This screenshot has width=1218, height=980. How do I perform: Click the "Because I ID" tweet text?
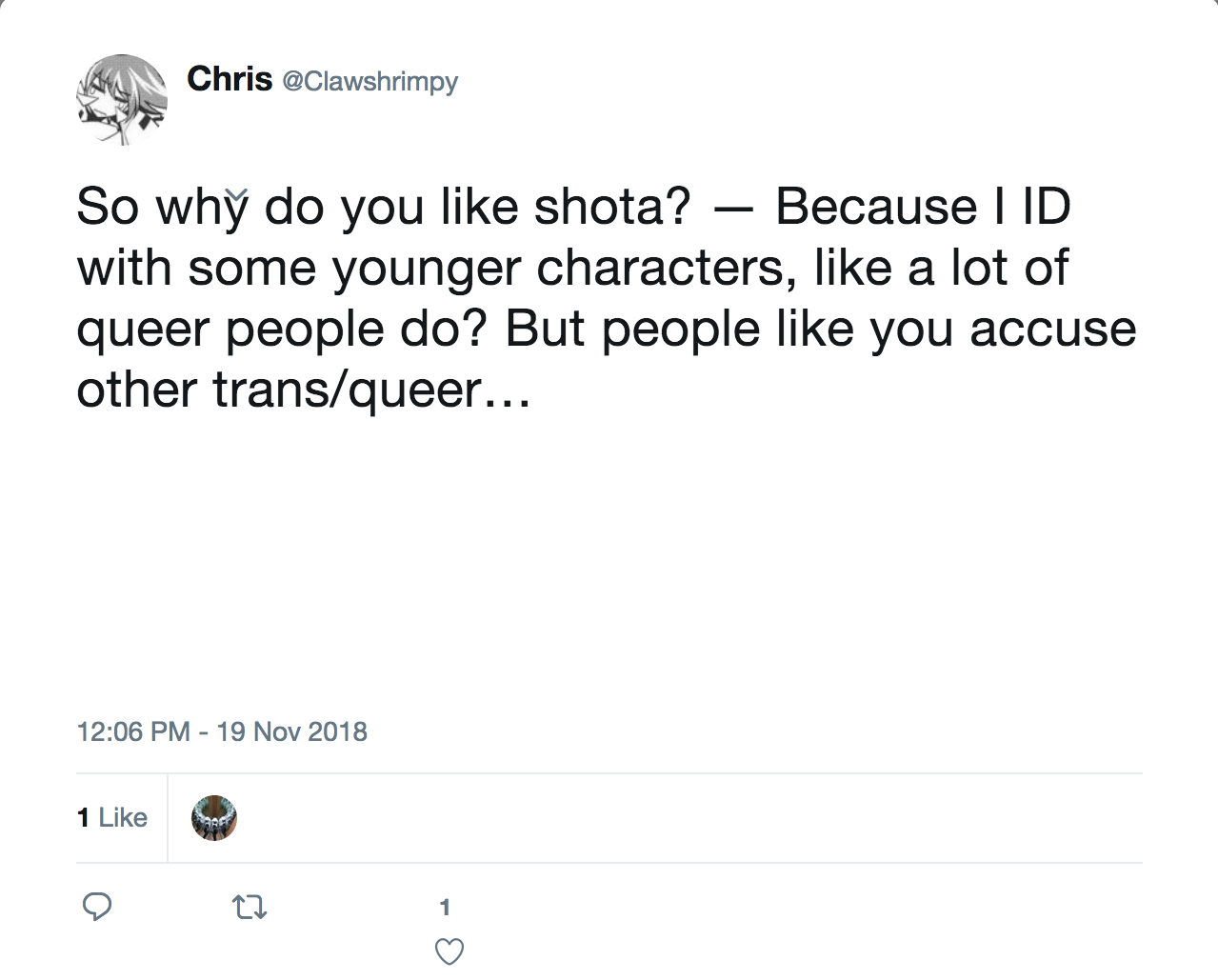pos(923,207)
